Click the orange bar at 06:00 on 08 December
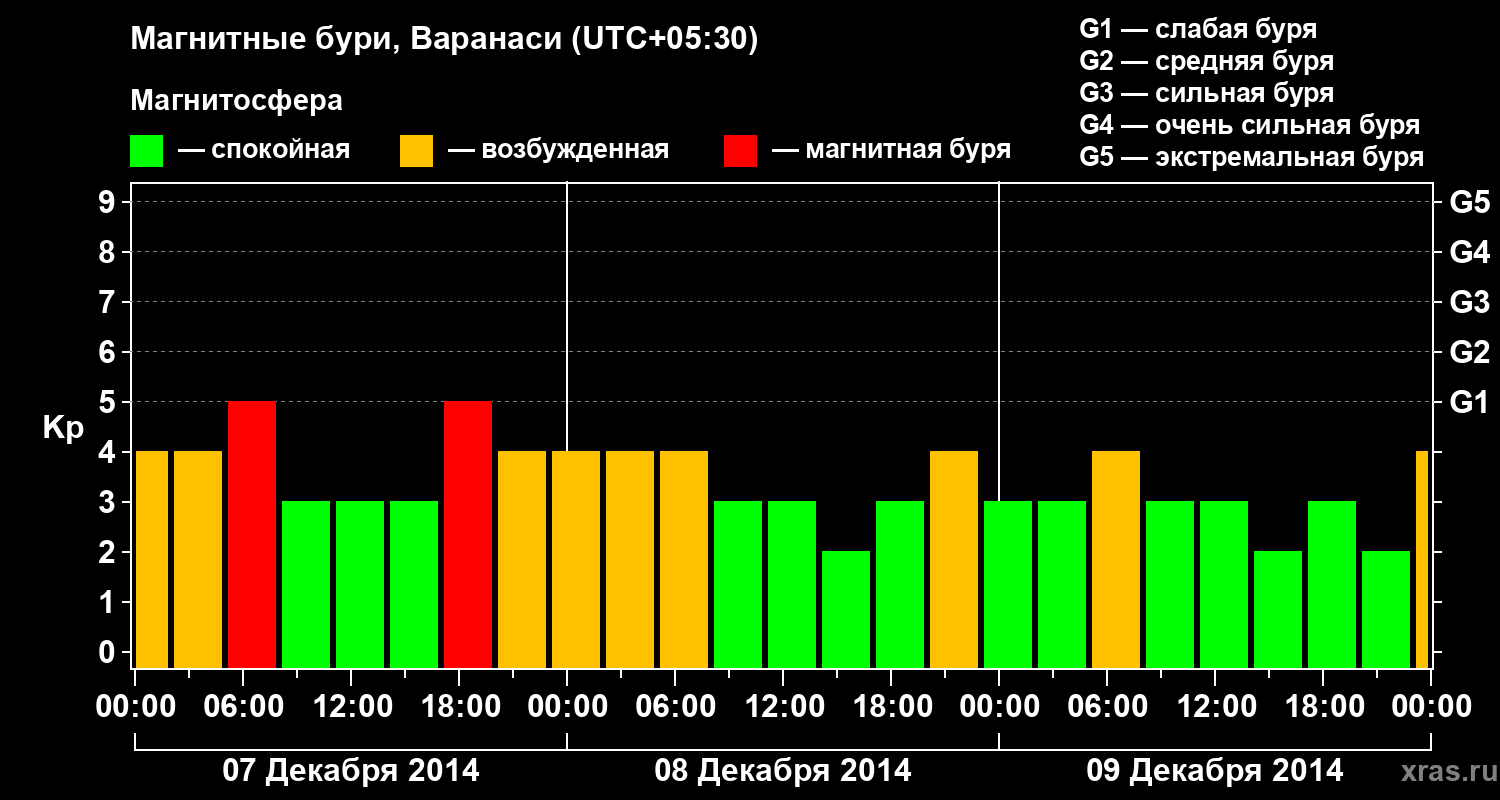Viewport: 1500px width, 800px height. (684, 560)
